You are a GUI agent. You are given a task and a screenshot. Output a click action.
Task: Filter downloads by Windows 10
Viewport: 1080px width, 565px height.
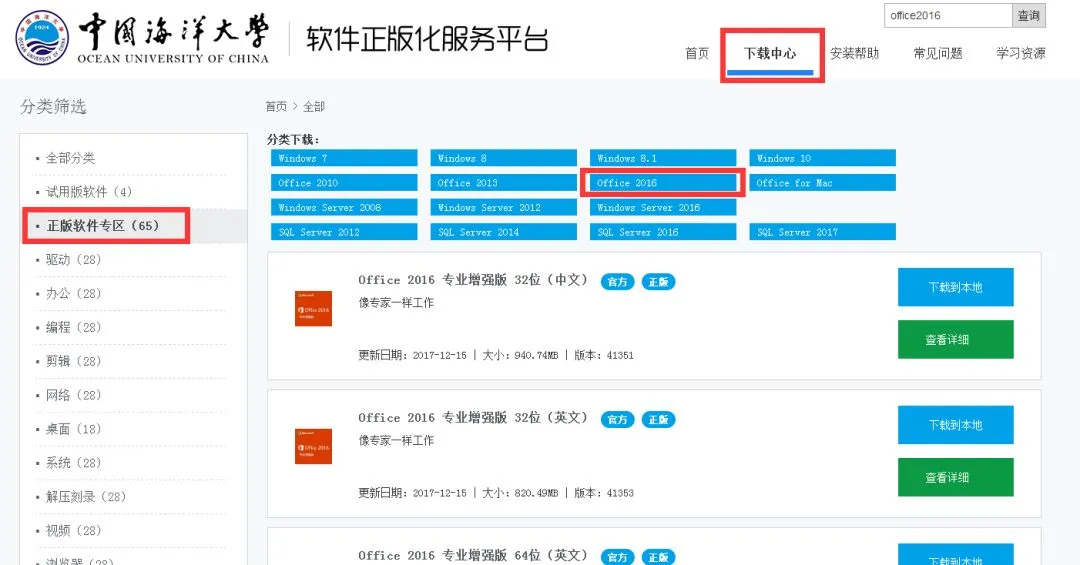[x=822, y=158]
